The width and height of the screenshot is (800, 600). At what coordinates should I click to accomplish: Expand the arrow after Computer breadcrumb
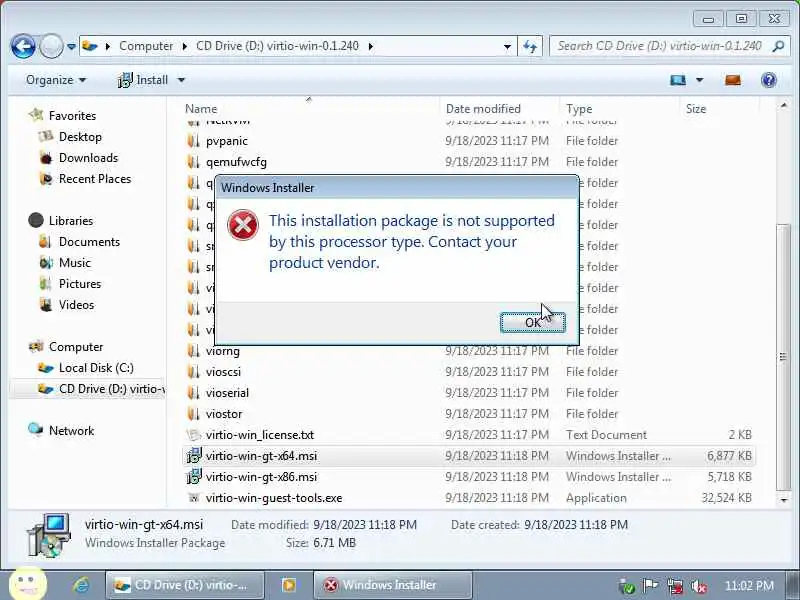185,46
